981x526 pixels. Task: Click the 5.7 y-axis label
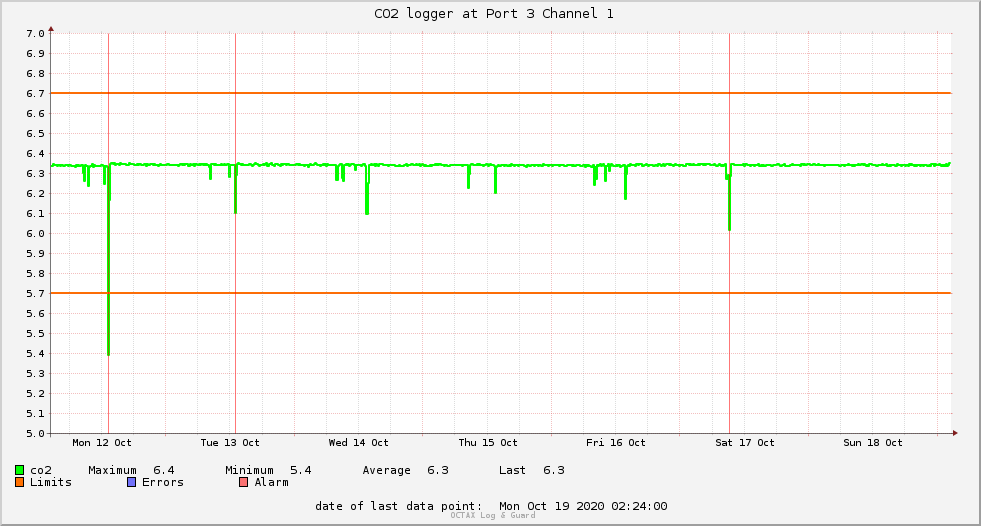(36, 293)
